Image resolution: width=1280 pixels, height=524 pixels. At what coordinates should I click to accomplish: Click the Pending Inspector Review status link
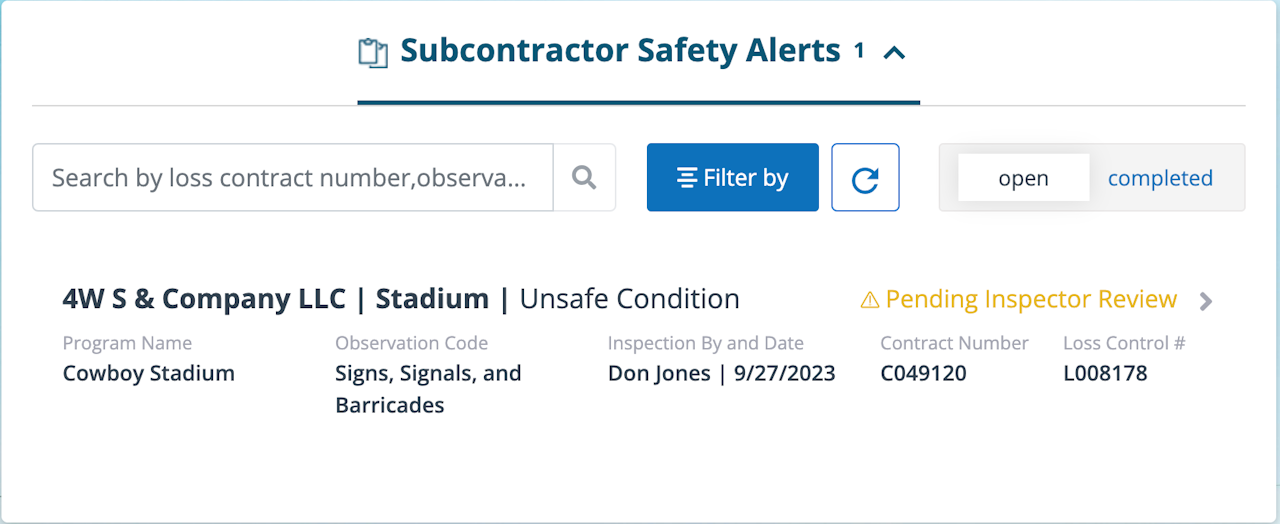(x=1030, y=299)
